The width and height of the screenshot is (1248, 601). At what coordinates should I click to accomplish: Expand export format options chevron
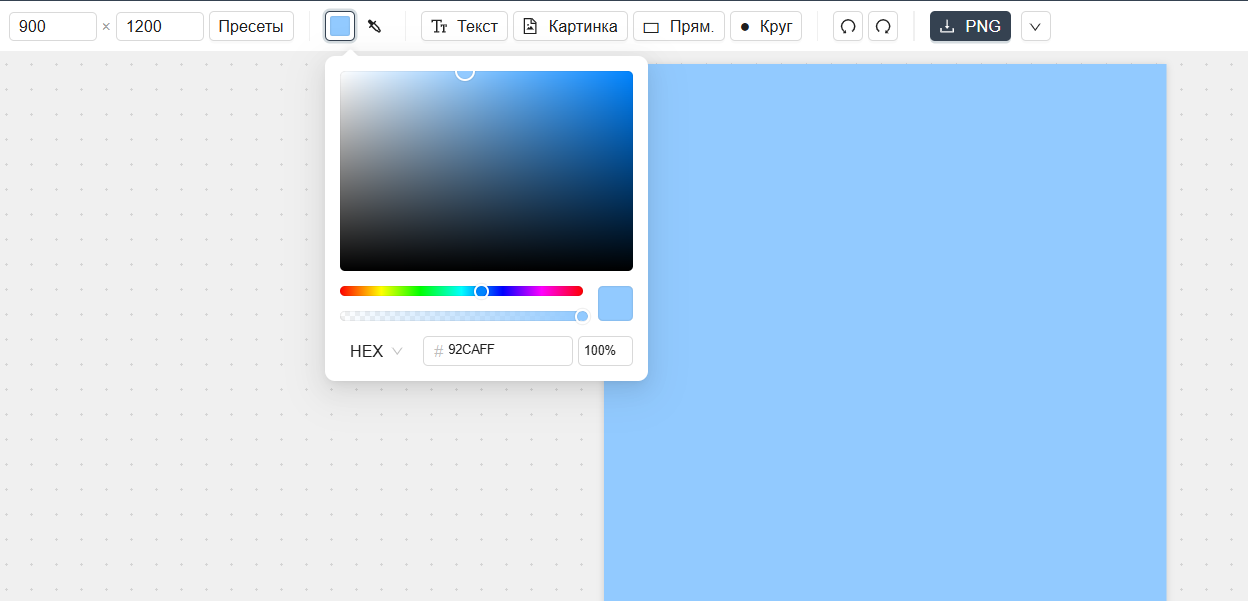click(1035, 26)
